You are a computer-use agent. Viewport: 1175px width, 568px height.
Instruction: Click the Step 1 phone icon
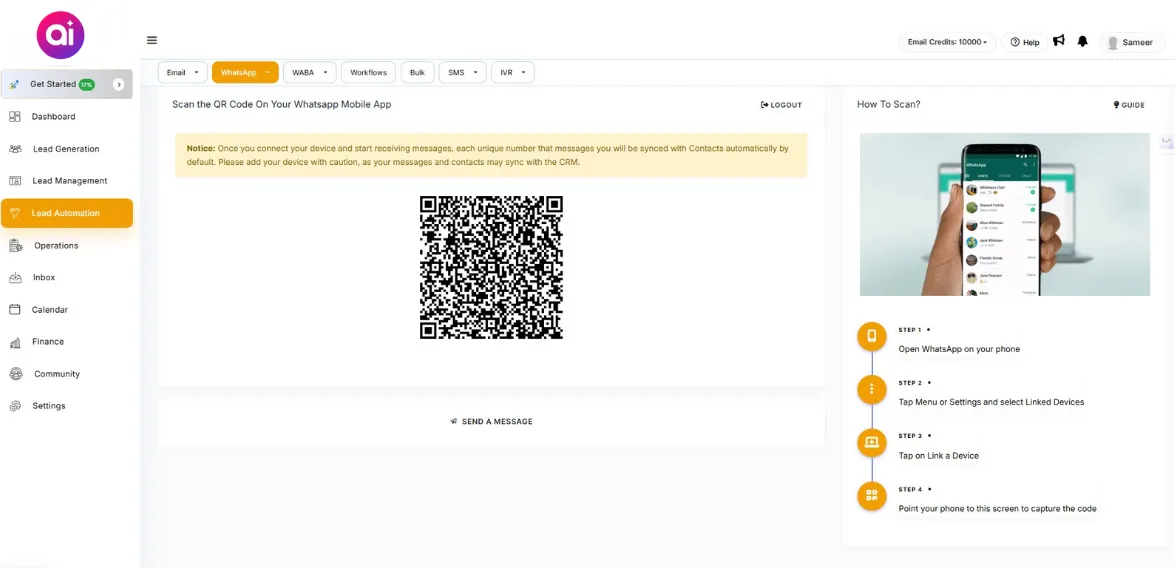coord(871,336)
